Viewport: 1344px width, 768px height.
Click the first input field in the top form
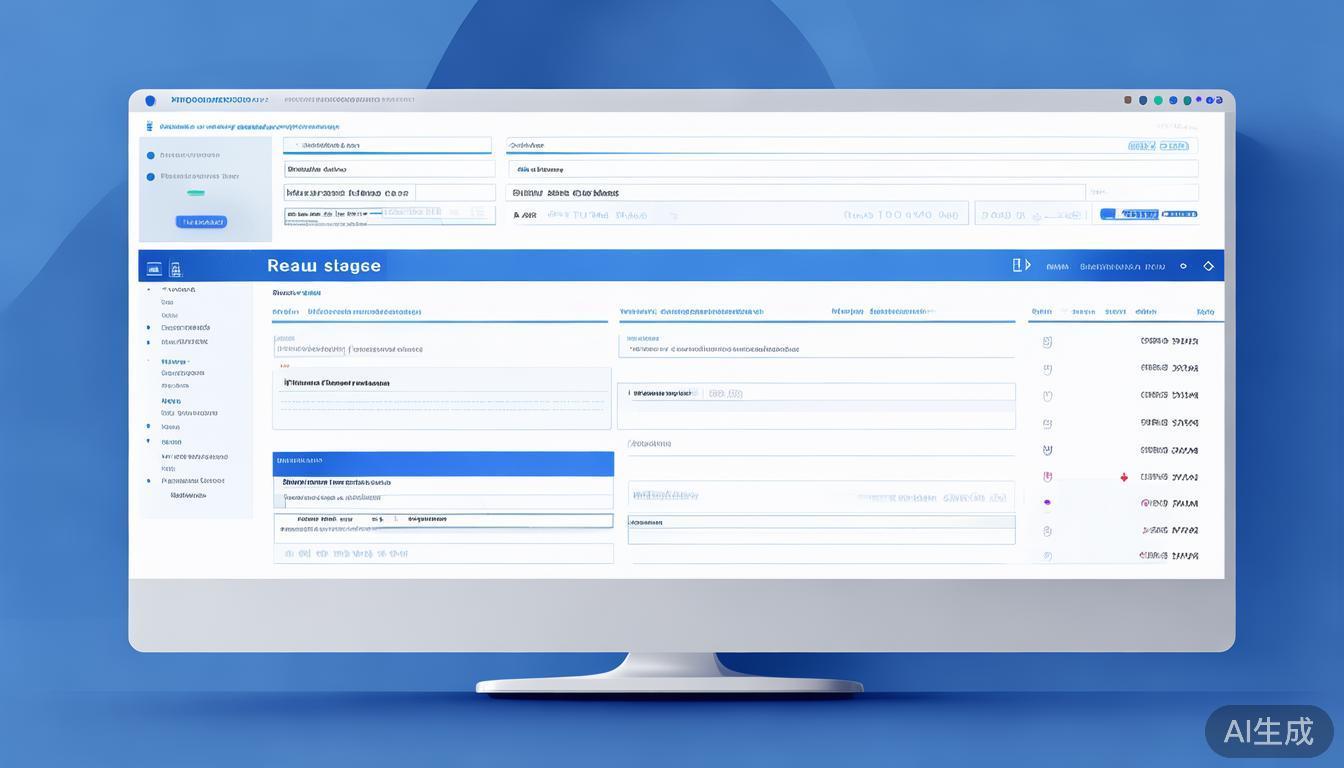(x=388, y=146)
